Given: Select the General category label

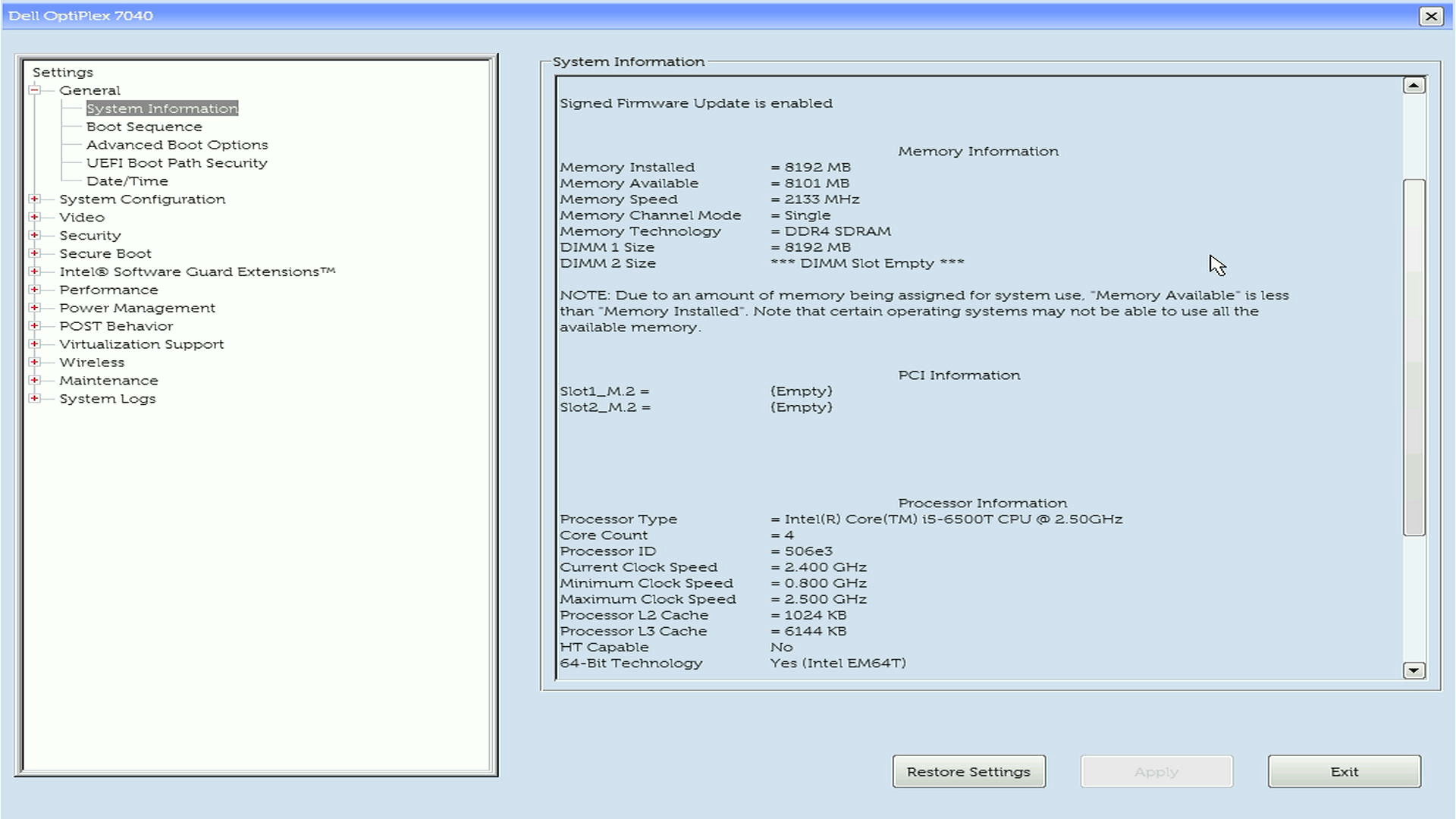Looking at the screenshot, I should tap(89, 90).
